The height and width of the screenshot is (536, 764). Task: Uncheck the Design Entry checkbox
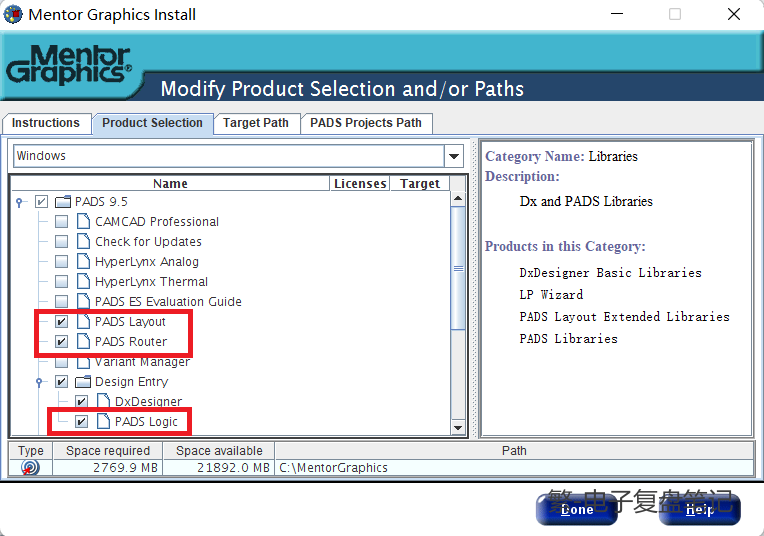(61, 381)
